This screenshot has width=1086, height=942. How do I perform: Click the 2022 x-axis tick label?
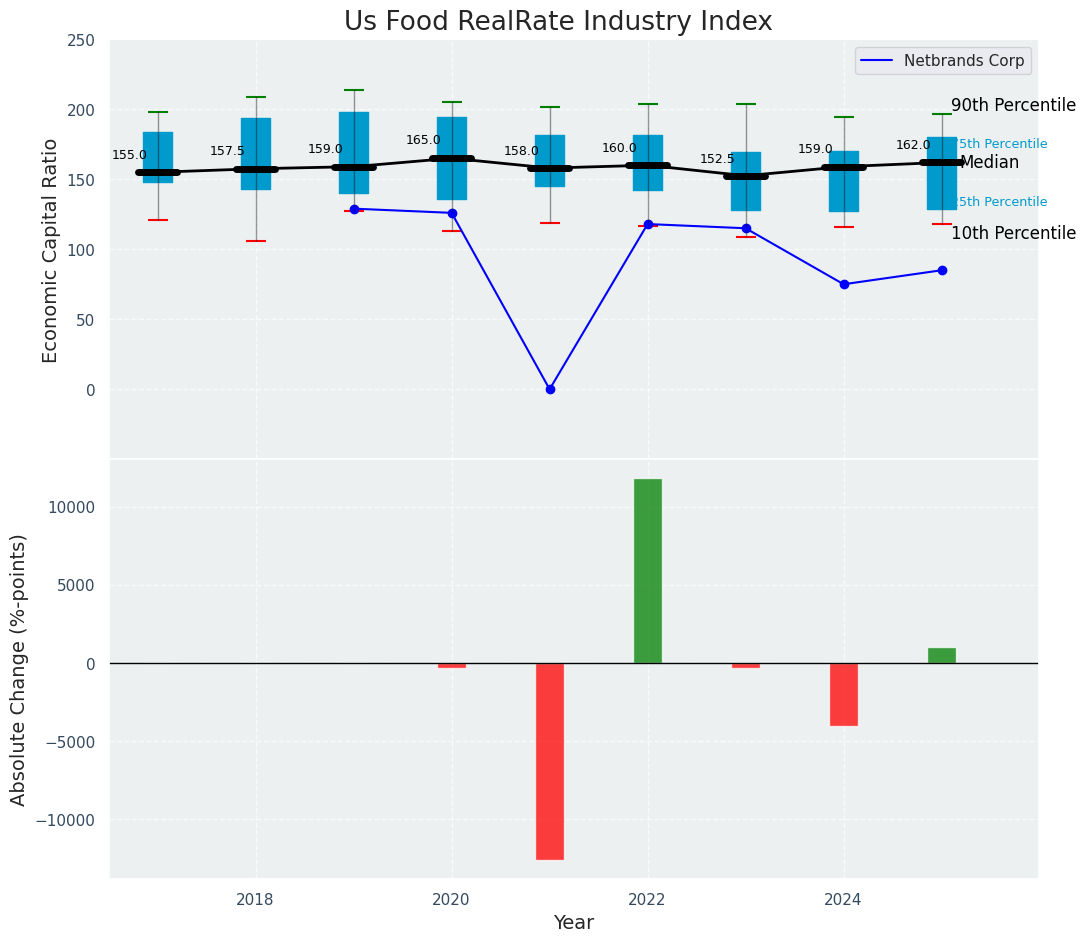(648, 900)
